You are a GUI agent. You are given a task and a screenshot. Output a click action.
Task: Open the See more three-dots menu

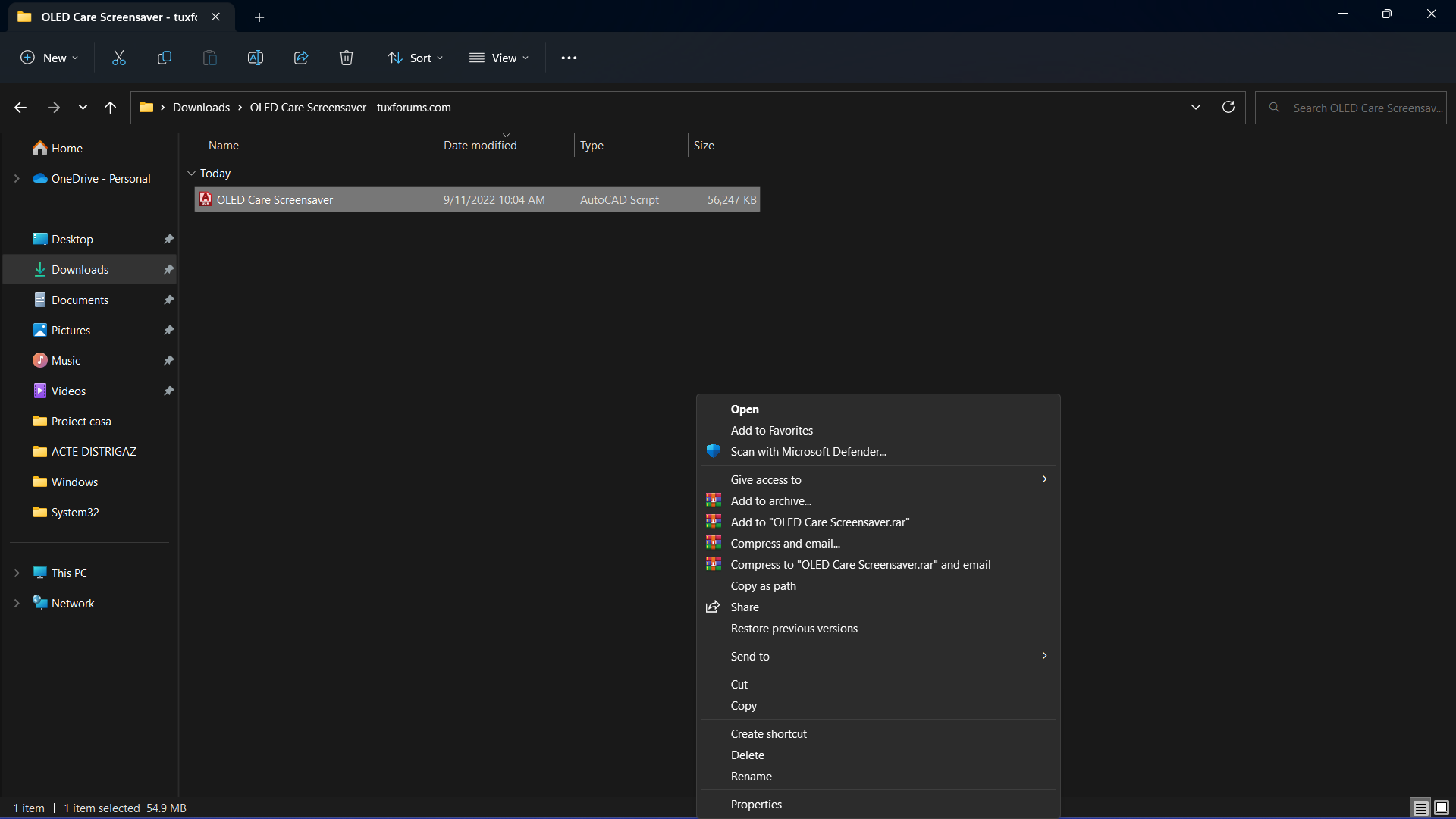(569, 58)
